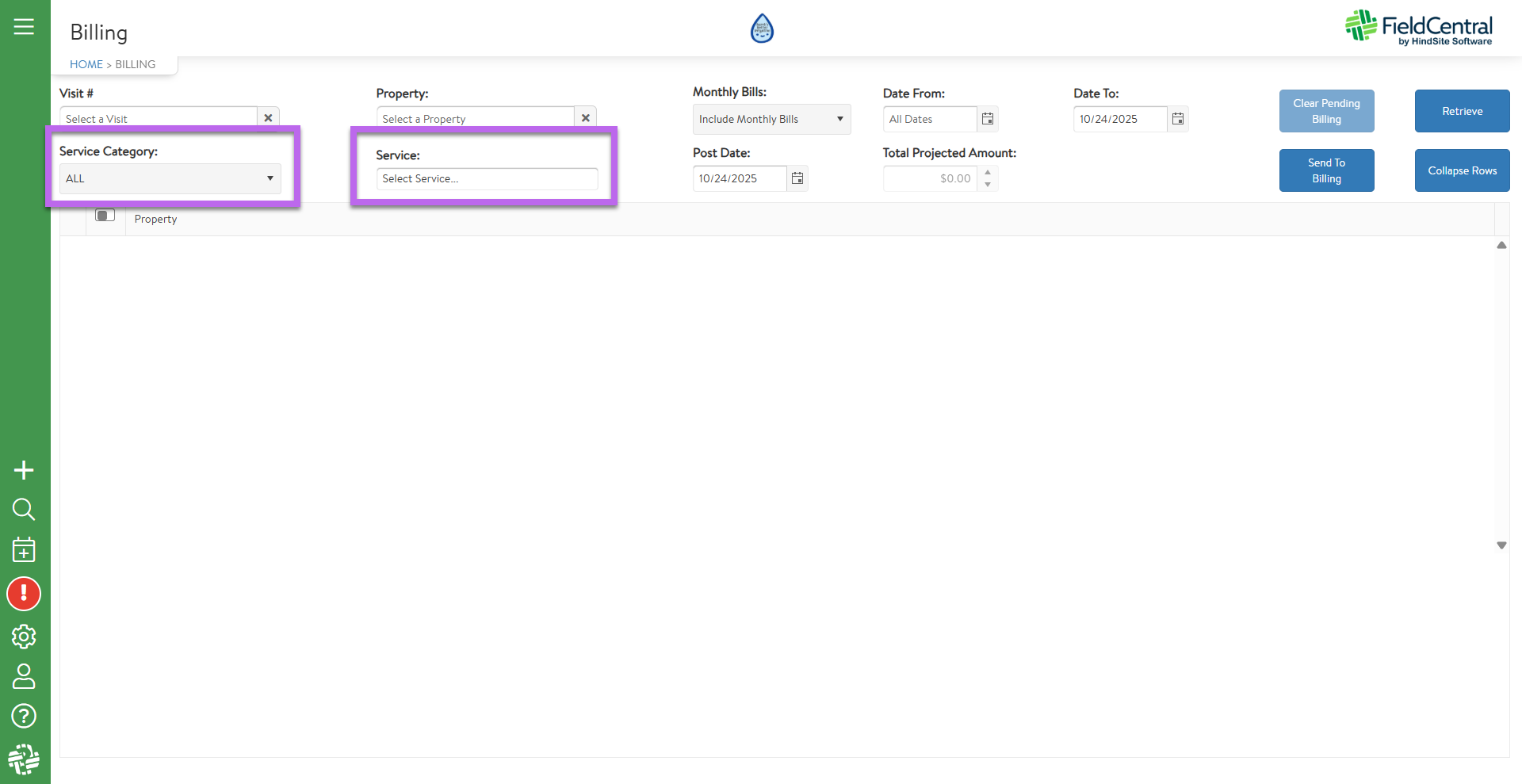The height and width of the screenshot is (784, 1522).
Task: Open the settings gear icon
Action: (24, 636)
